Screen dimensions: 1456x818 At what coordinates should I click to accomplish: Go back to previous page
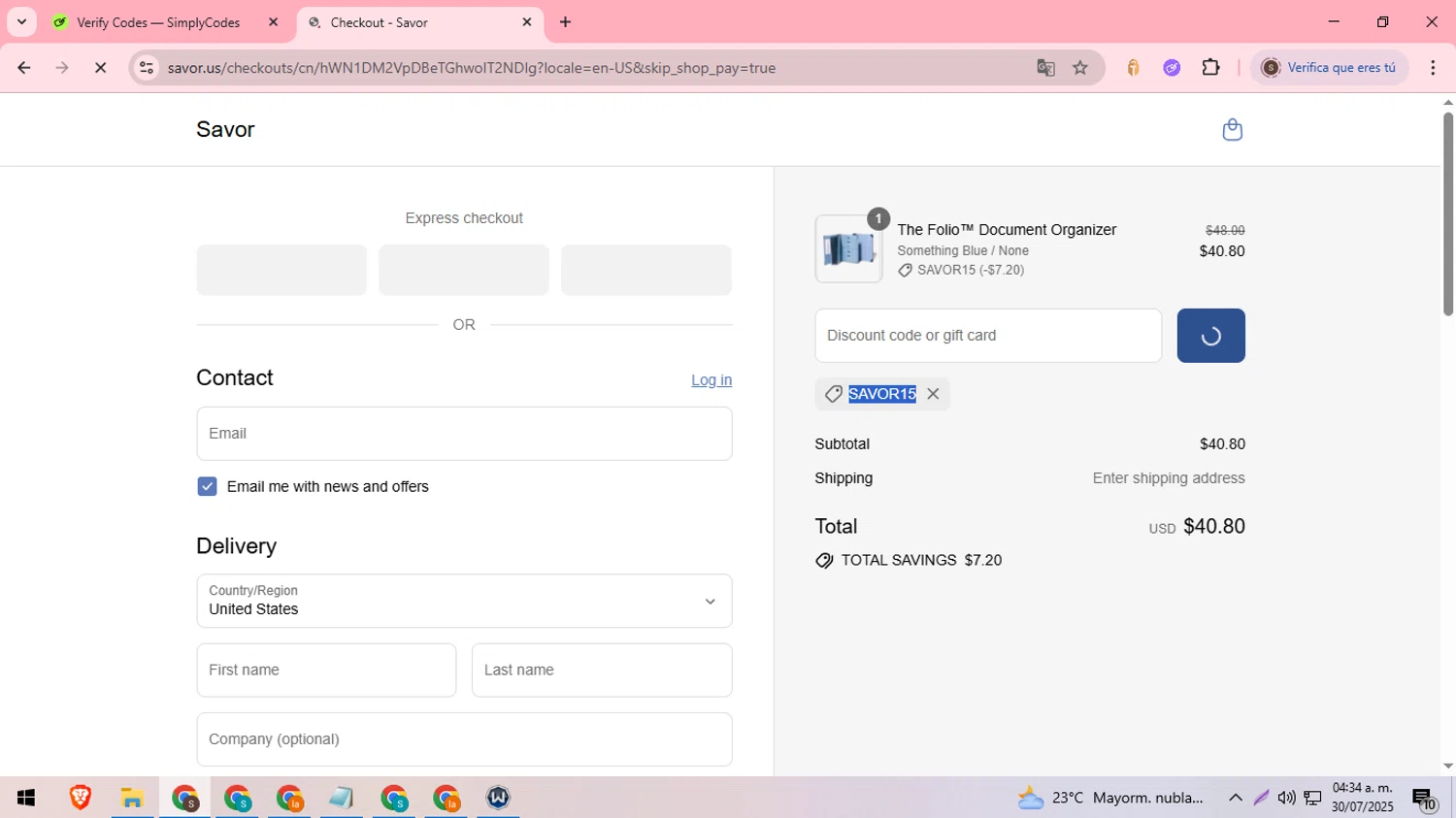24,68
